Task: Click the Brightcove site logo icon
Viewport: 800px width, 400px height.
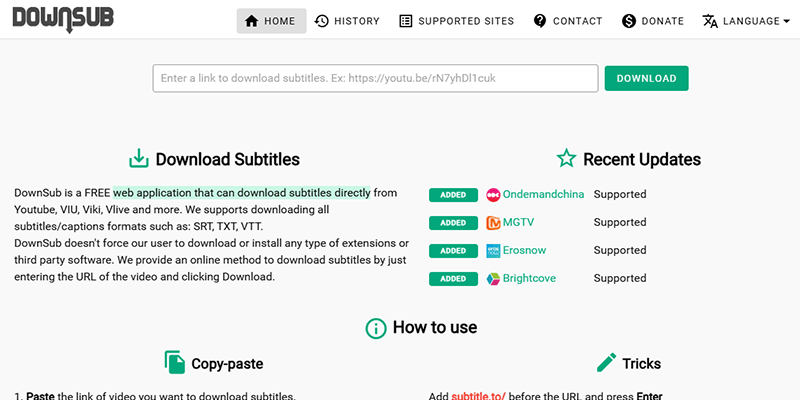Action: 493,278
